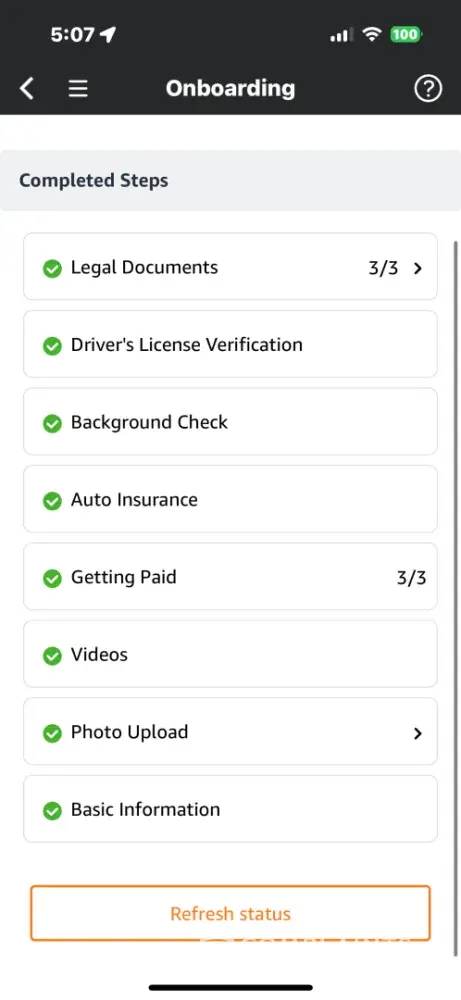Open the Getting Paid 3/3 step
Viewport: 461px width, 1000px height.
point(230,577)
